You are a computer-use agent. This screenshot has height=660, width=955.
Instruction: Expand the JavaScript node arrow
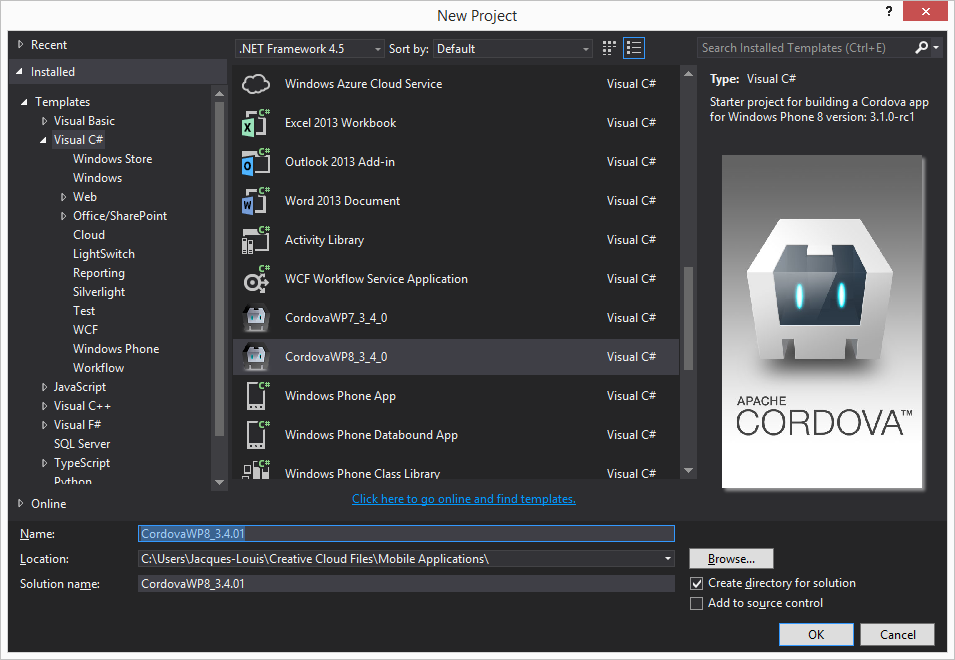(x=44, y=387)
